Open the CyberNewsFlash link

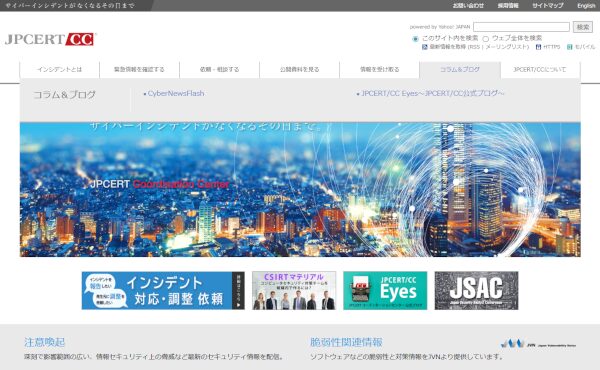(x=176, y=93)
